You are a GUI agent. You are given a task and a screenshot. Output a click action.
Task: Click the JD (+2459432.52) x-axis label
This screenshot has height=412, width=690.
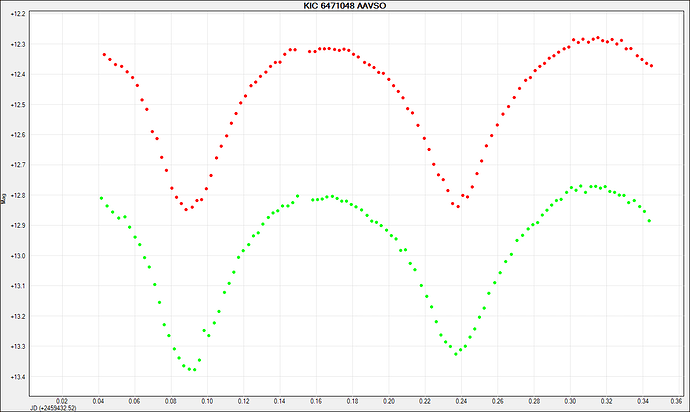tap(53, 408)
